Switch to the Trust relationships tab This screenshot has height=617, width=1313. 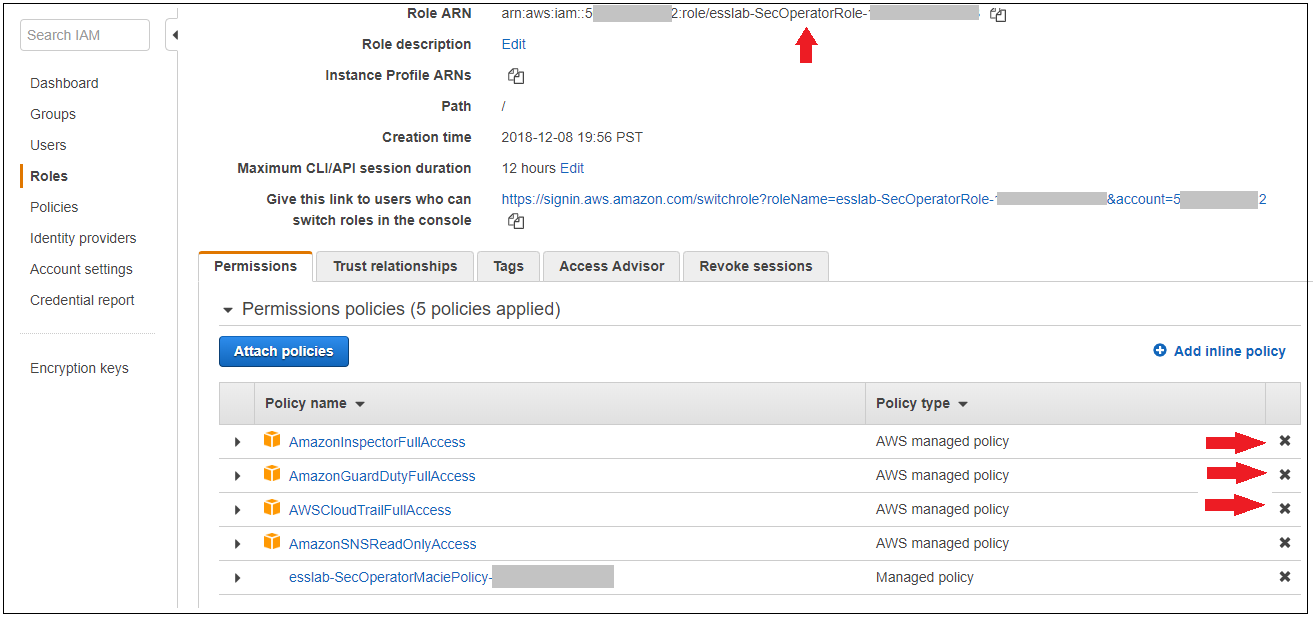pyautogui.click(x=395, y=266)
